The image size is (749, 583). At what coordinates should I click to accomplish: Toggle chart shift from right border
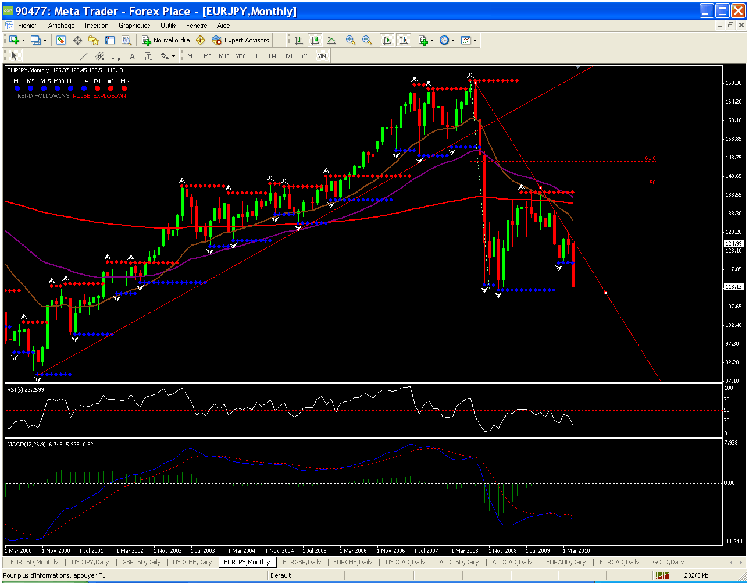tap(404, 40)
